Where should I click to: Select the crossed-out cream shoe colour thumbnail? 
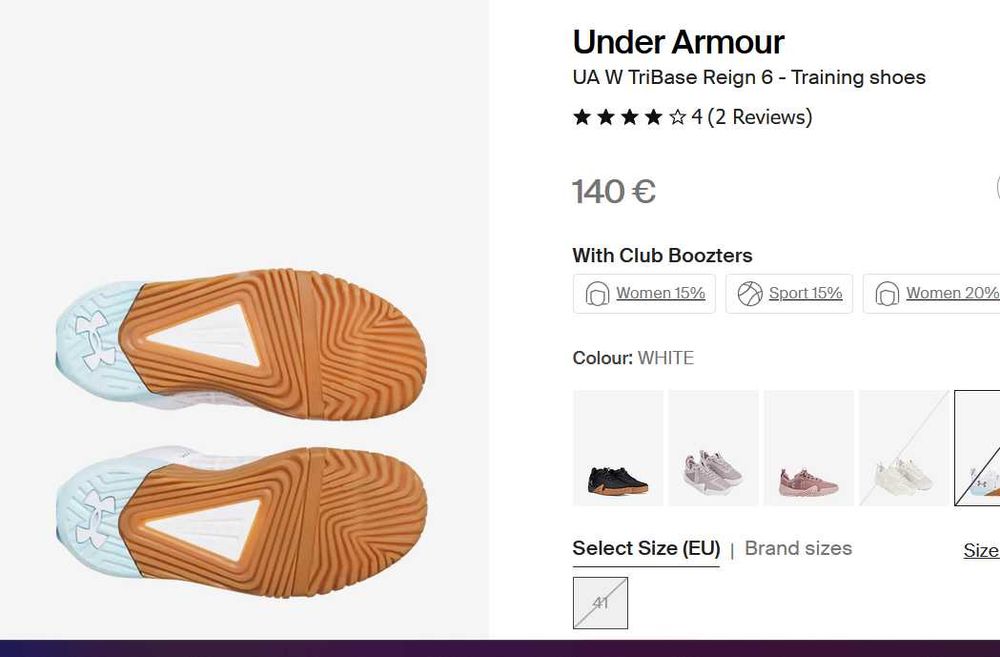[904, 448]
